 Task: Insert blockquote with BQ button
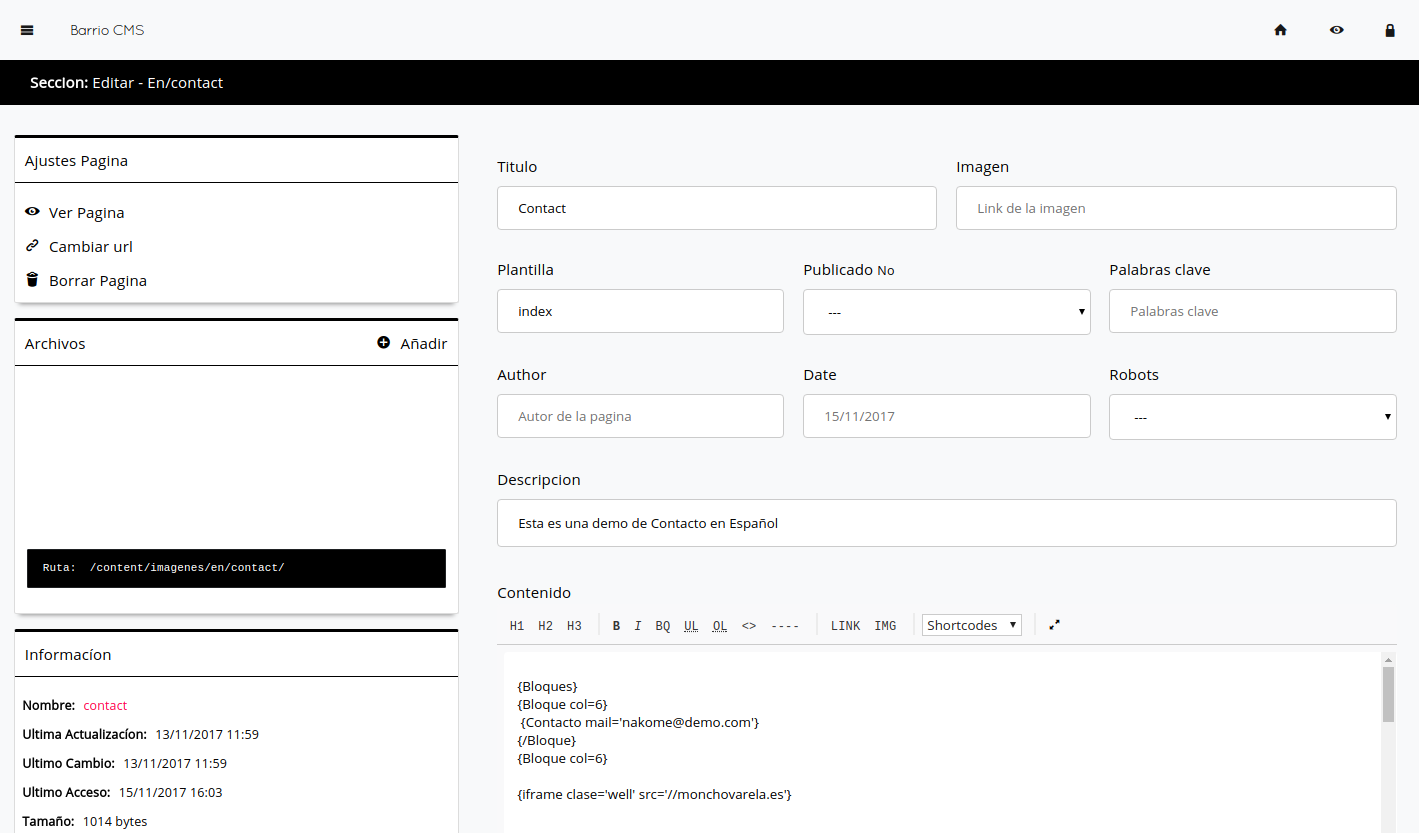663,626
